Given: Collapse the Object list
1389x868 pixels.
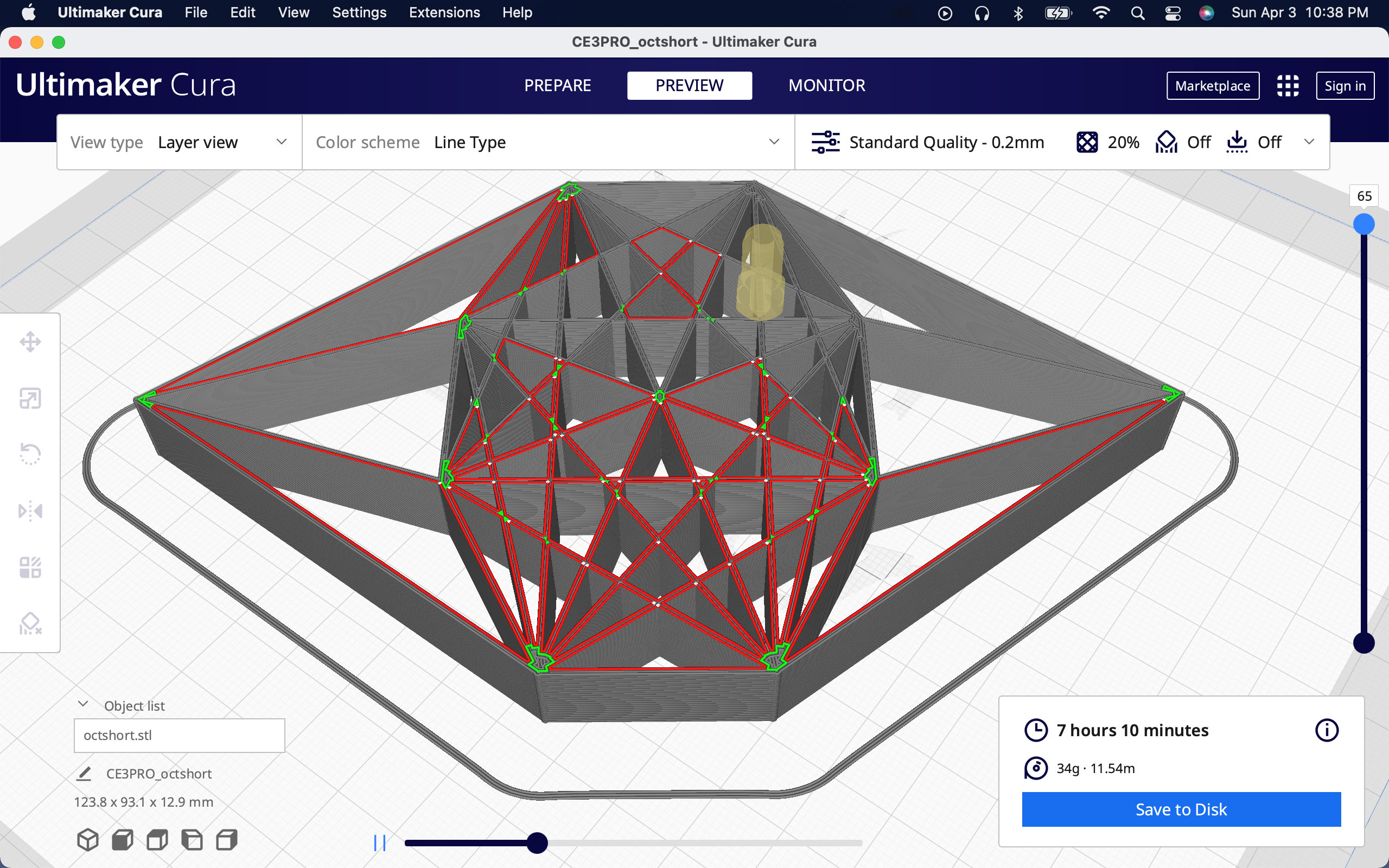Looking at the screenshot, I should point(83,704).
